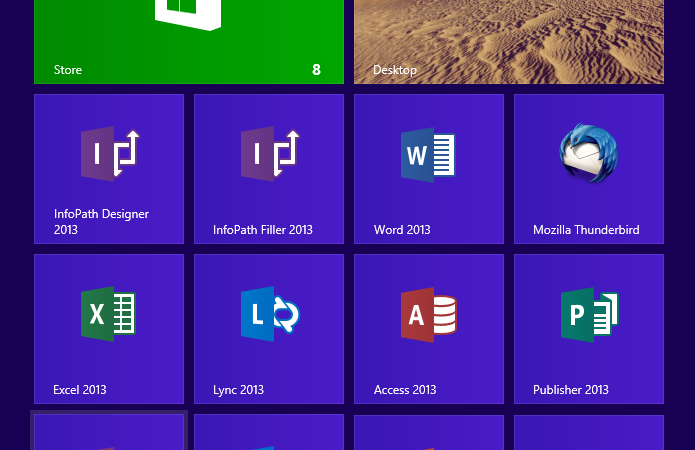Open Word 2013 icon
Viewport: 695px width, 450px height.
point(429,155)
